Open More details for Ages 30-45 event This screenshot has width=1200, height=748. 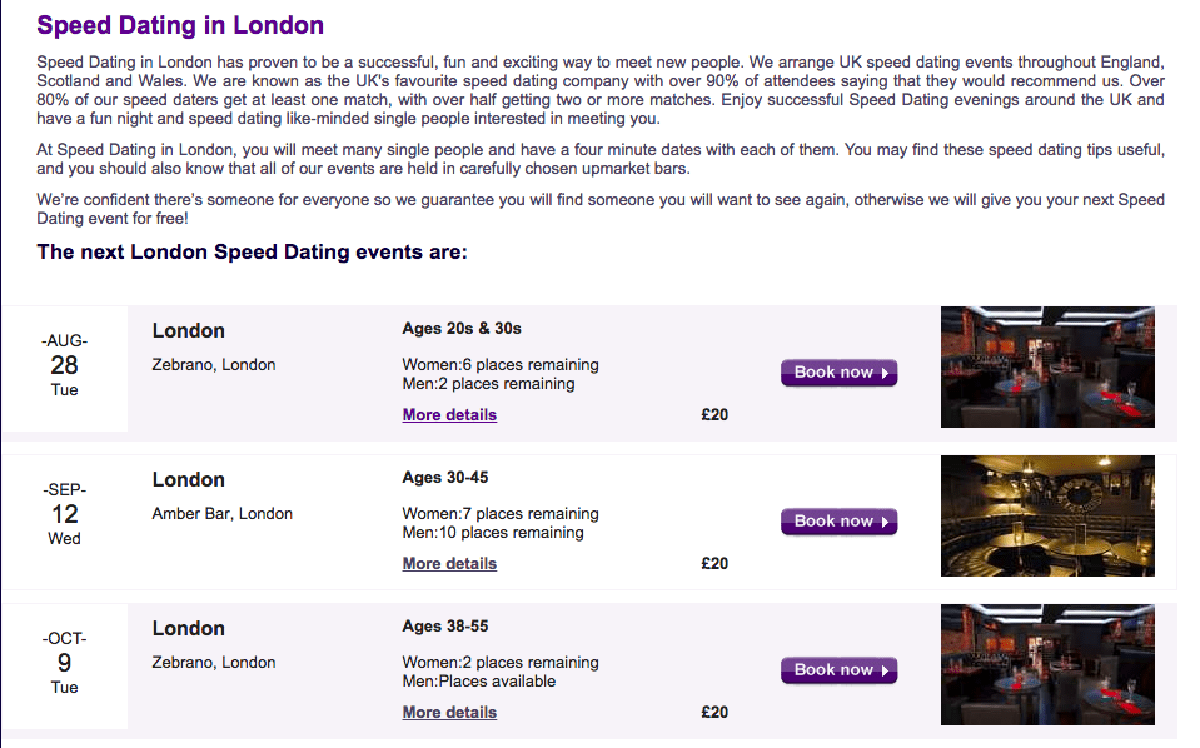tap(450, 563)
